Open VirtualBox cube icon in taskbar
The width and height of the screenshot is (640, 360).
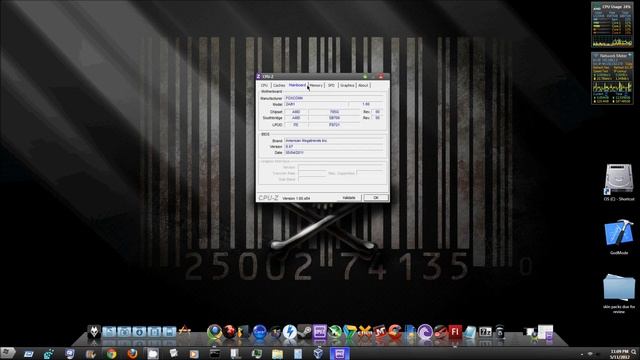pos(318,353)
